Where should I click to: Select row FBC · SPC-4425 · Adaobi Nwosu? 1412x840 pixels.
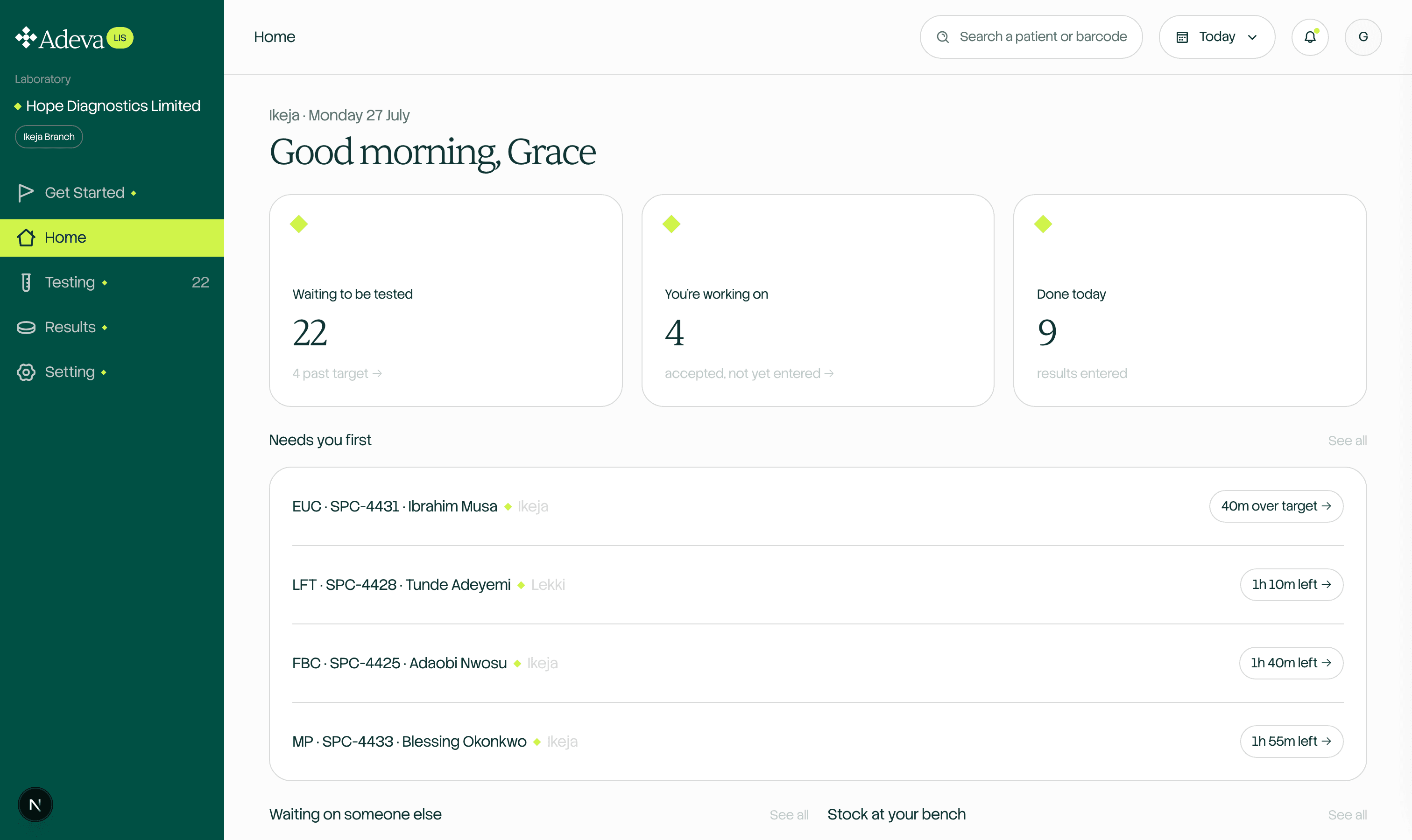(x=818, y=663)
